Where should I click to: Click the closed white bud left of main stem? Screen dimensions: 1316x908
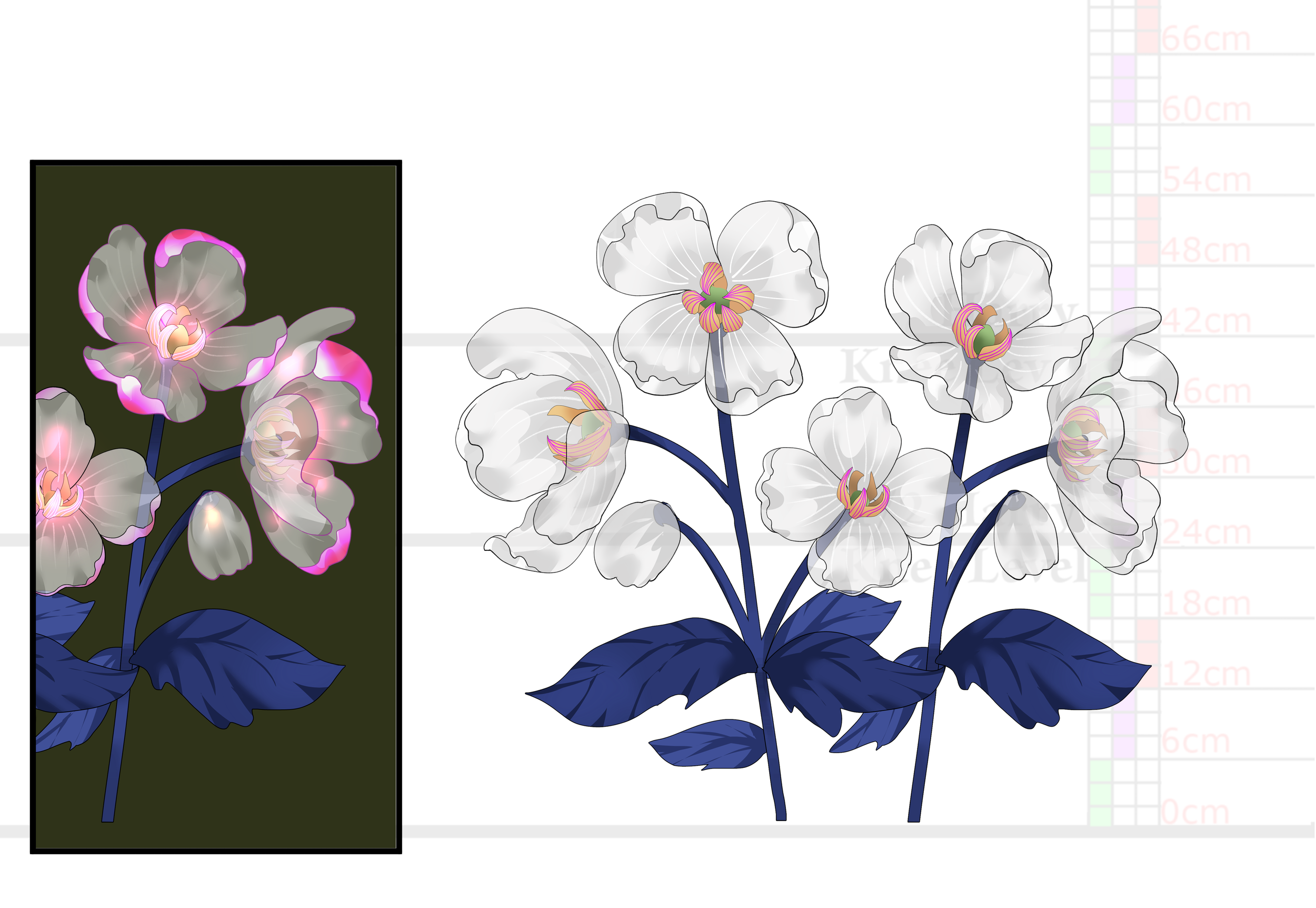[x=637, y=544]
